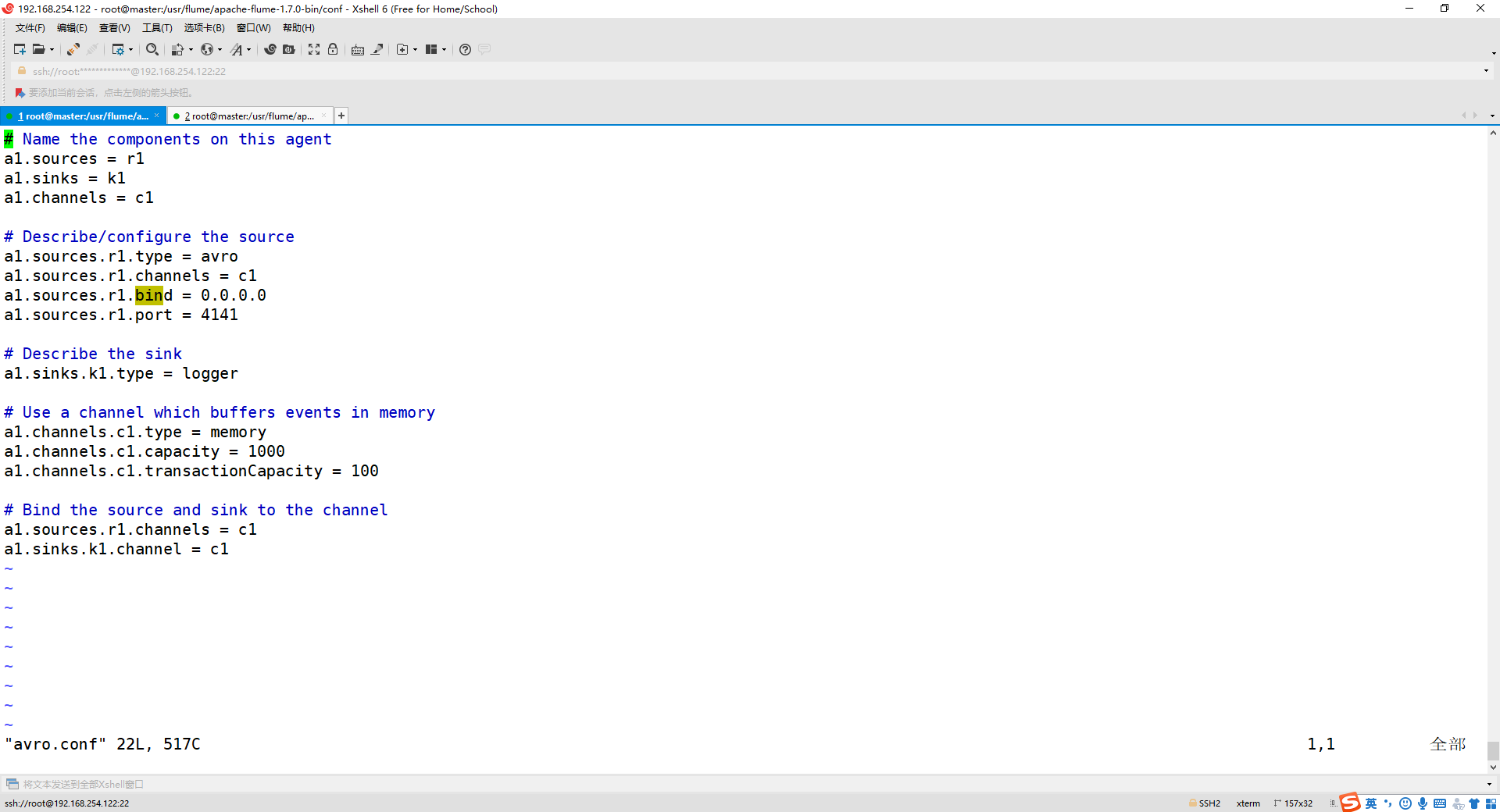1500x812 pixels.
Task: Click the Xmanager toolbar icon
Action: 289,49
